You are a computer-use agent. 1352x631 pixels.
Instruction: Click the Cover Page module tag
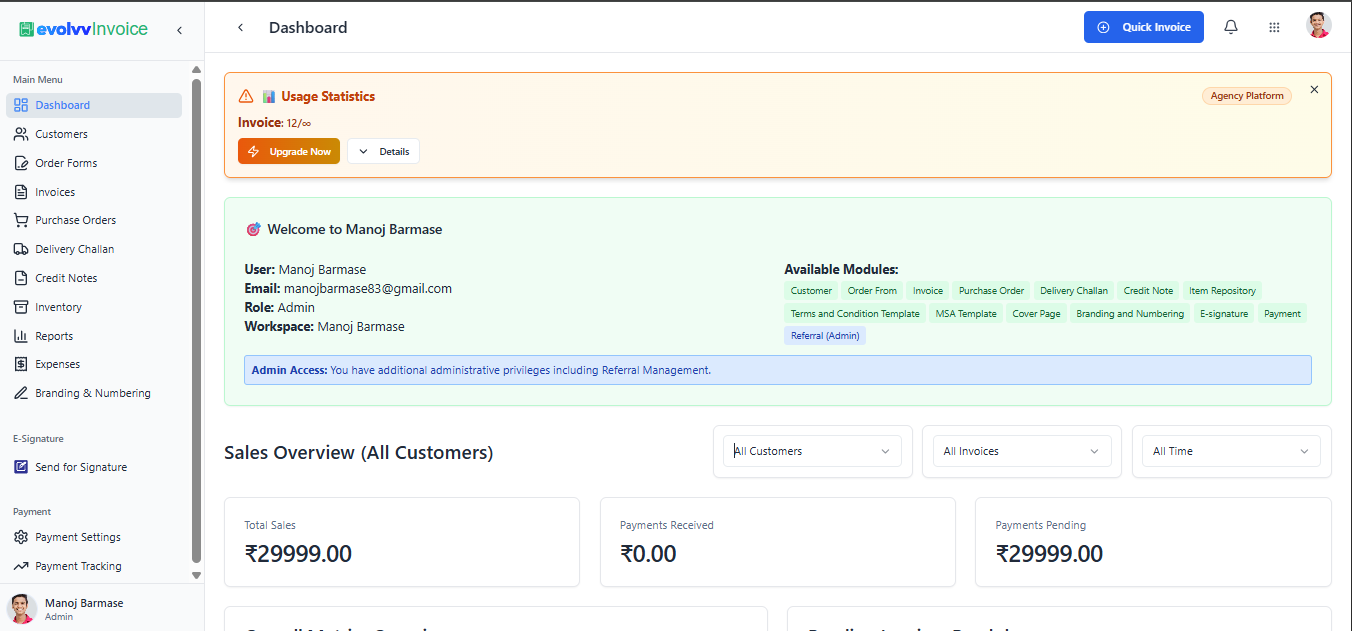(x=1036, y=314)
